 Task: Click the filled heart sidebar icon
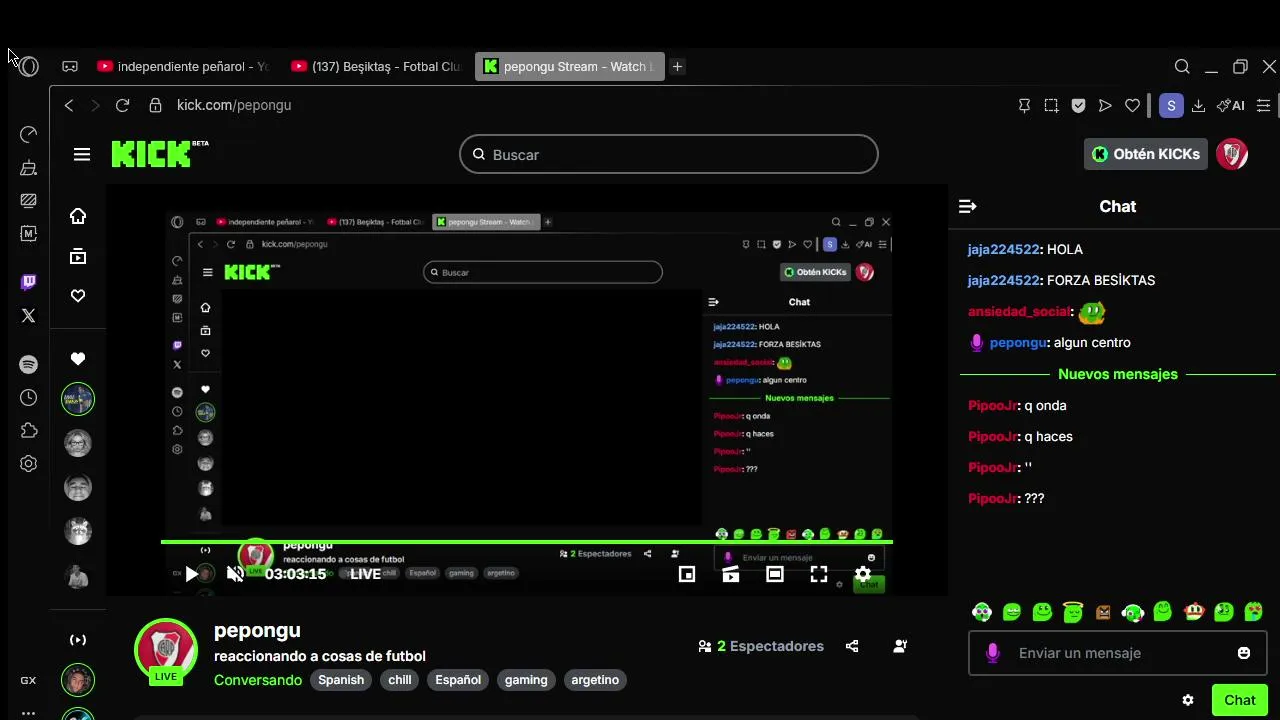click(78, 359)
